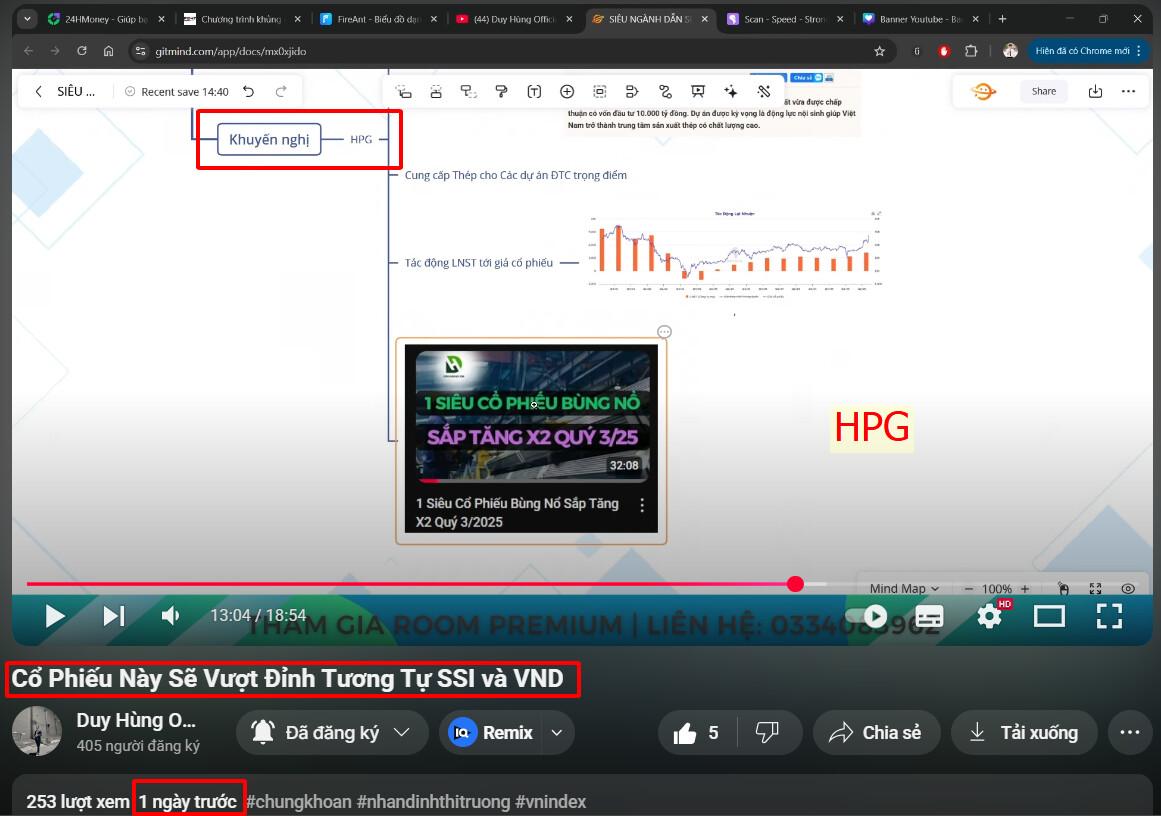
Task: Insert a text element with T tool
Action: click(534, 92)
